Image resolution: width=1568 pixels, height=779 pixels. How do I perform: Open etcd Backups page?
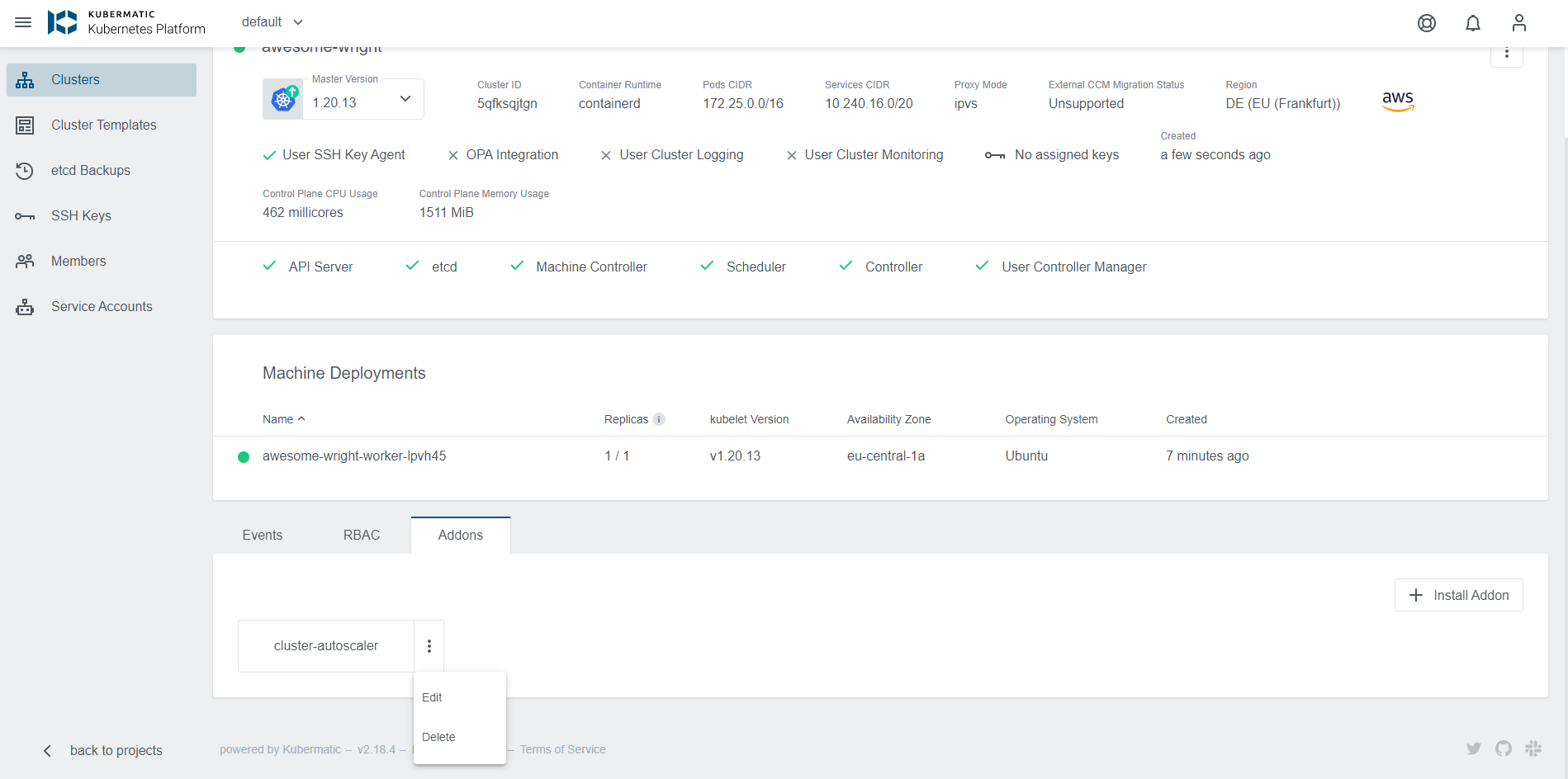102,171
